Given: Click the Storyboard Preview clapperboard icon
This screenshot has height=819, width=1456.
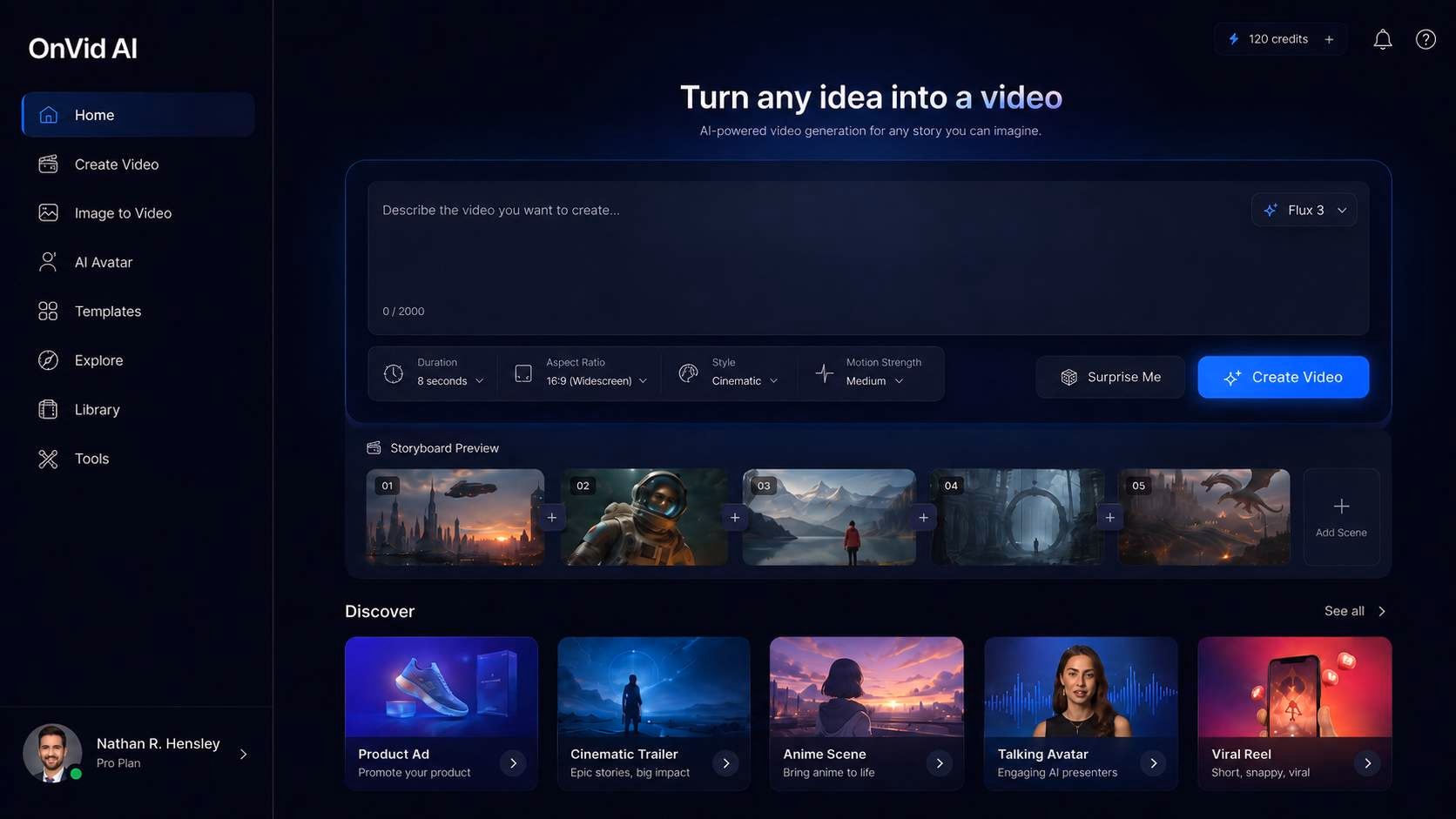Looking at the screenshot, I should point(374,447).
